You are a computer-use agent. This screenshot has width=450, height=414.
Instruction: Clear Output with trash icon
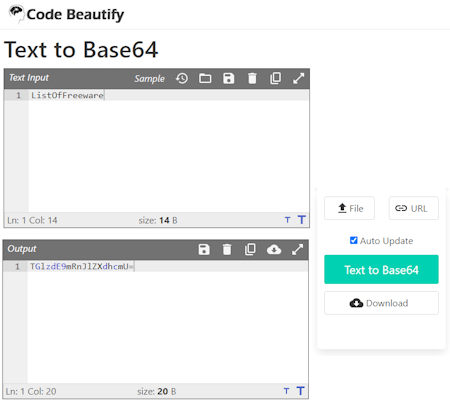tap(227, 249)
